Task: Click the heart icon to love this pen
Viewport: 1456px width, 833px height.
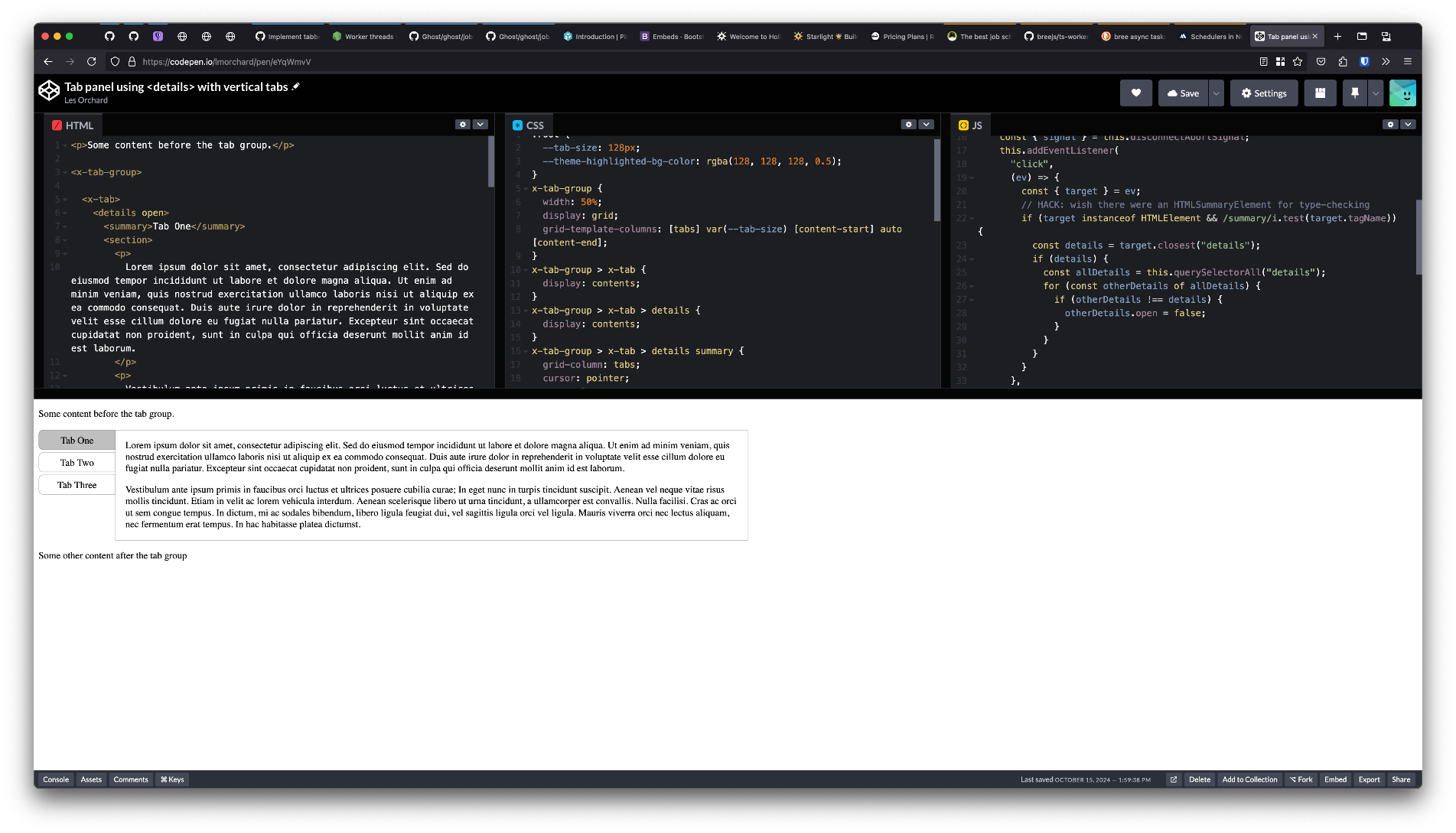Action: click(1135, 93)
